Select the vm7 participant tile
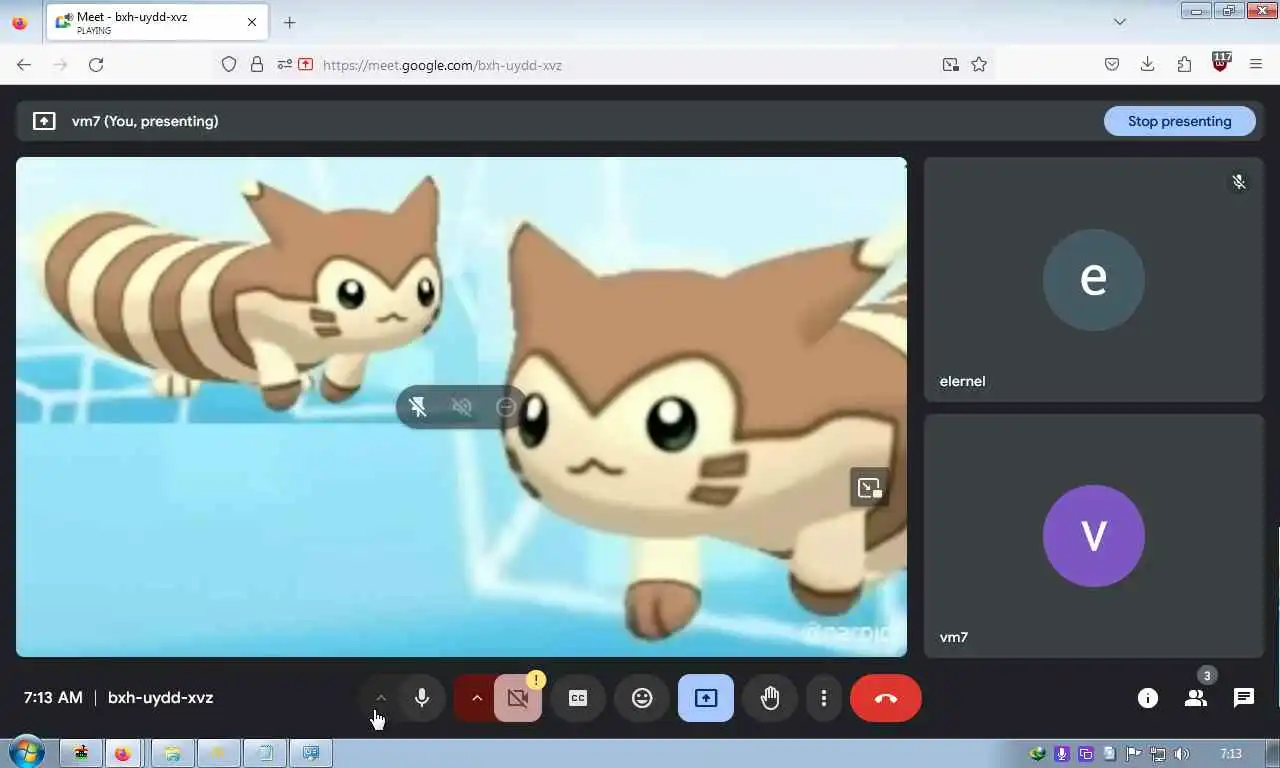Image resolution: width=1280 pixels, height=768 pixels. (1094, 536)
